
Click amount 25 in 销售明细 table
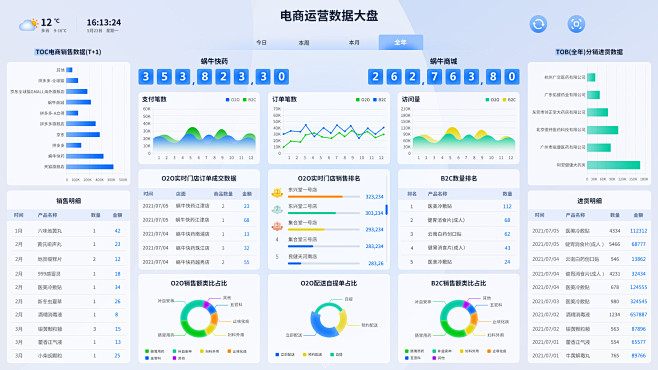coord(117,355)
